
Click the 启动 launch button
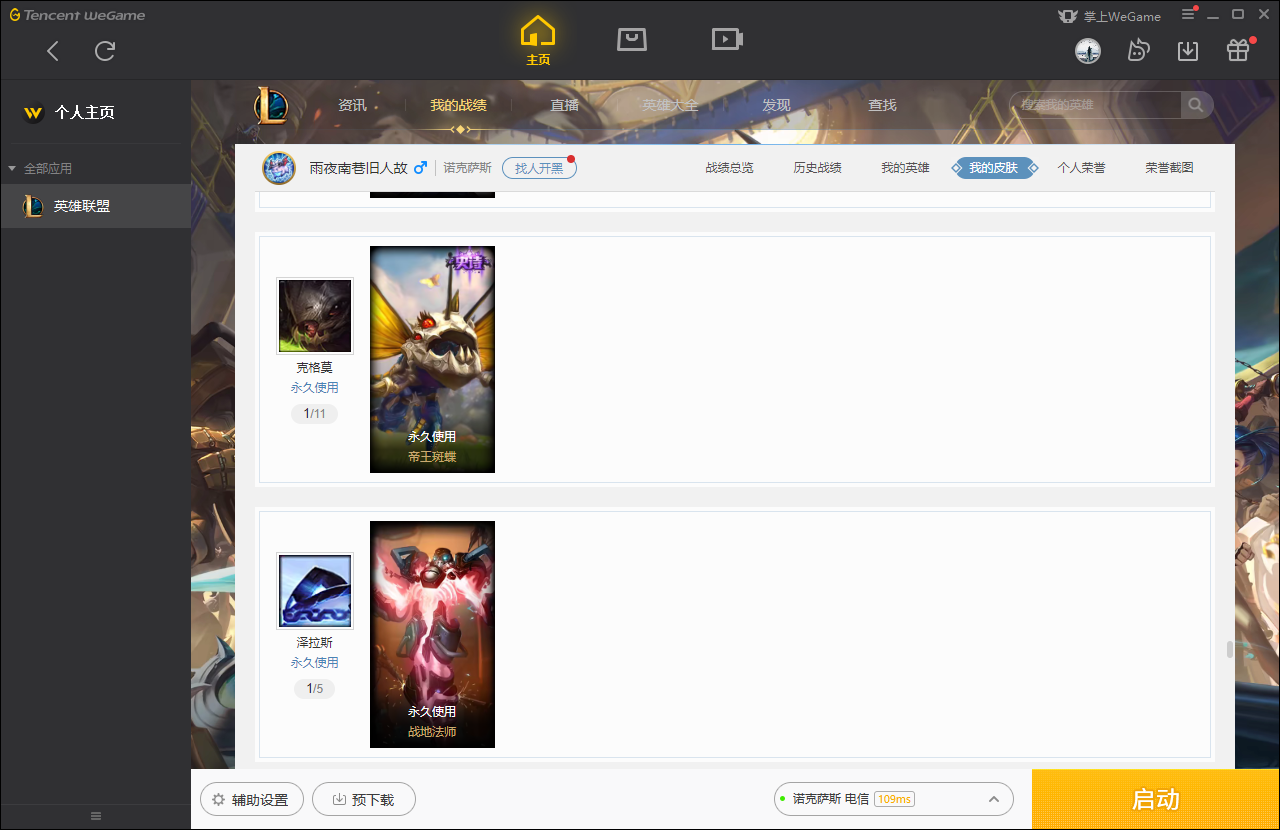point(1156,799)
